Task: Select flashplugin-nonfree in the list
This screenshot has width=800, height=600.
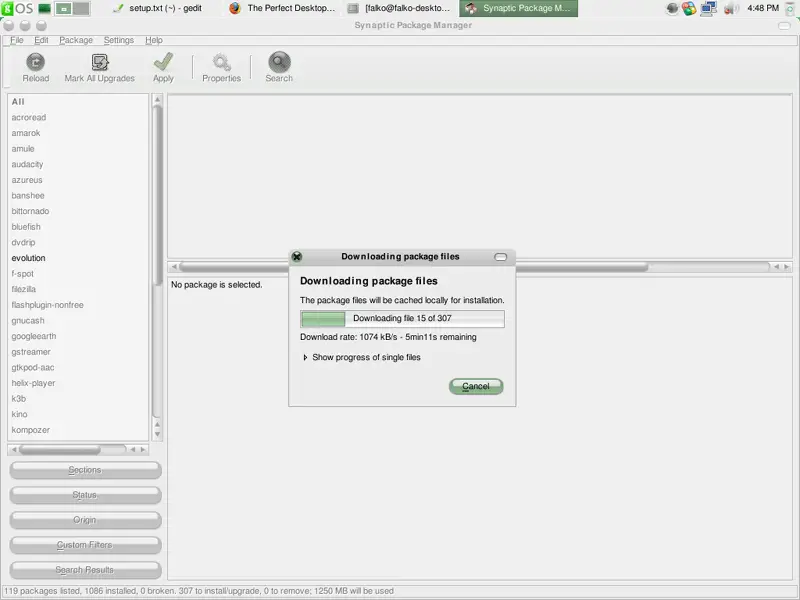Action: coord(78,305)
